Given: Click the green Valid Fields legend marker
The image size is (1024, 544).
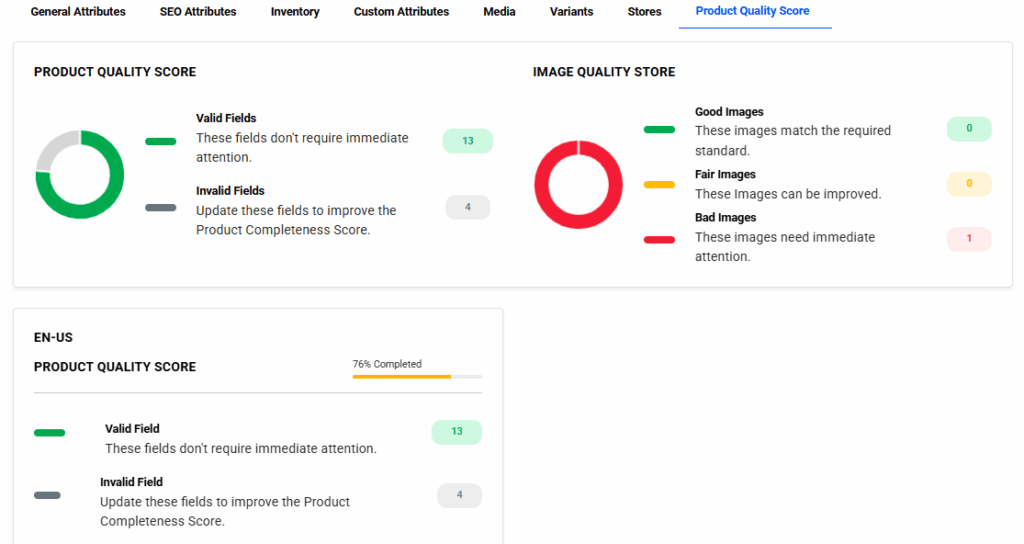Looking at the screenshot, I should (x=160, y=141).
